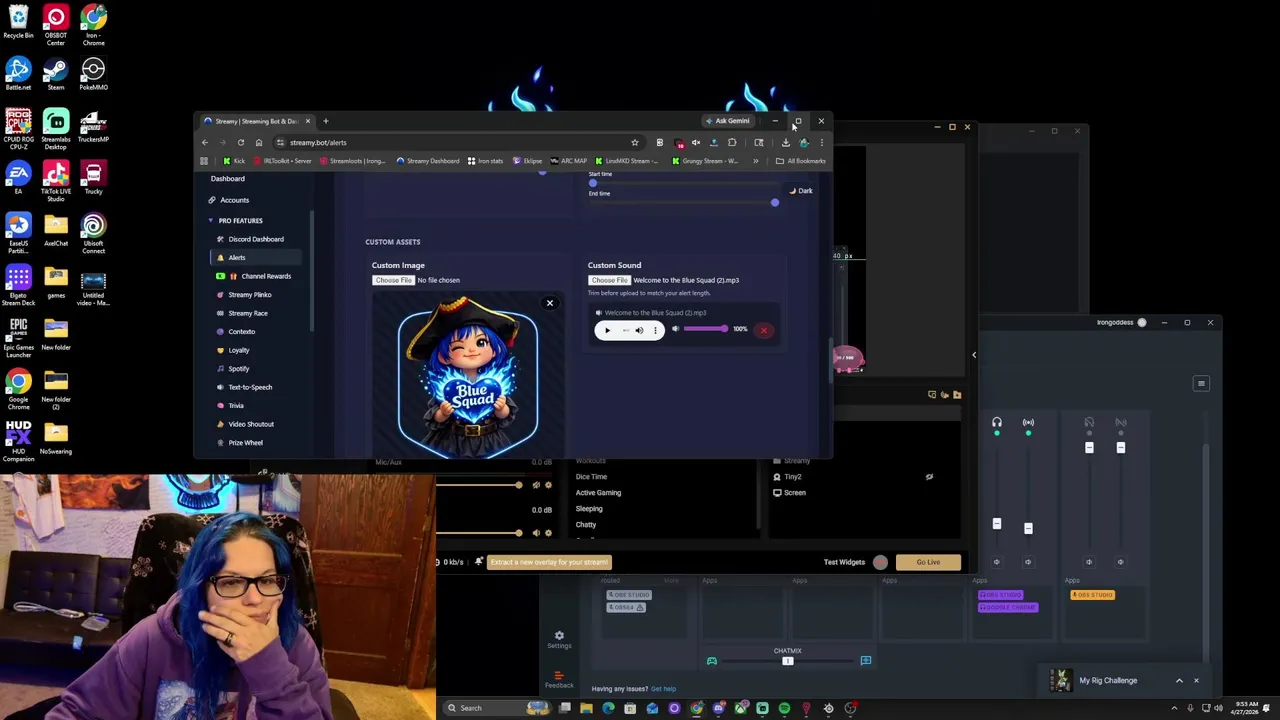Open Accounts in Streamy sidebar
The image size is (1280, 720).
[228, 200]
